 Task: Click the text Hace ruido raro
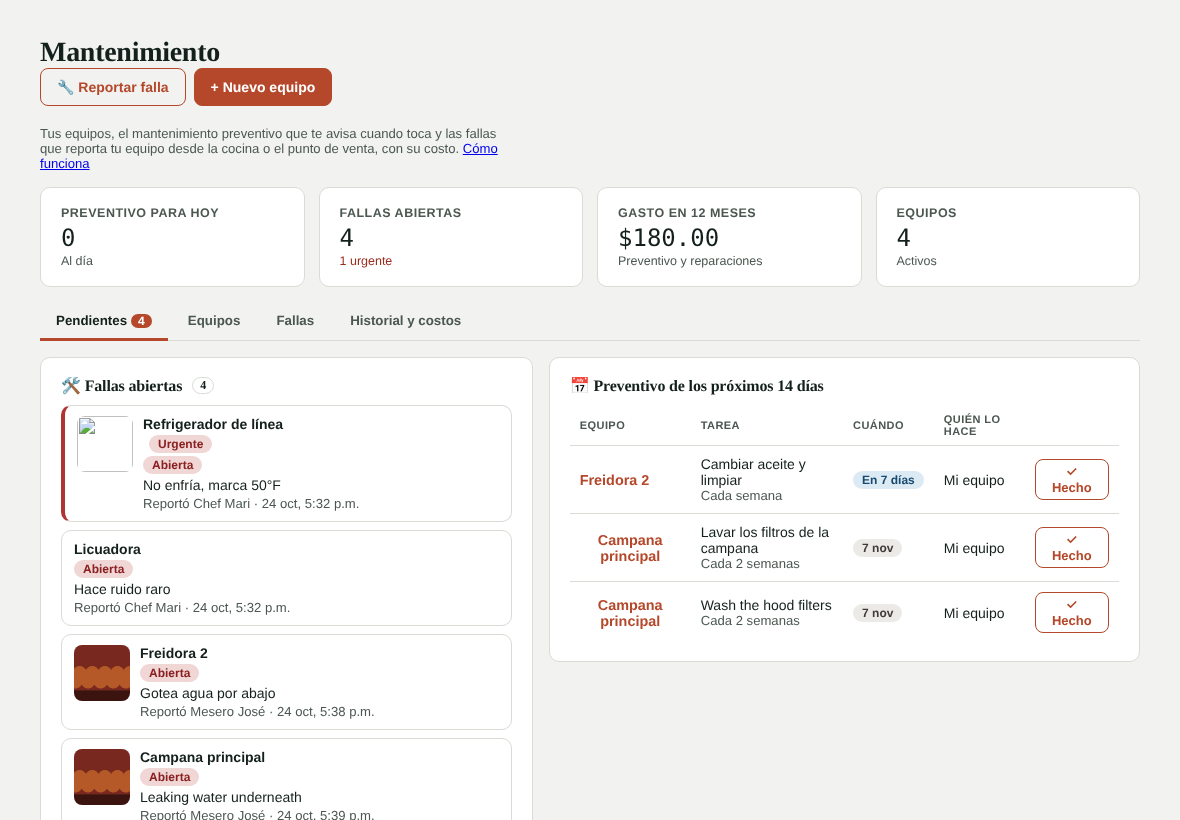pos(122,589)
